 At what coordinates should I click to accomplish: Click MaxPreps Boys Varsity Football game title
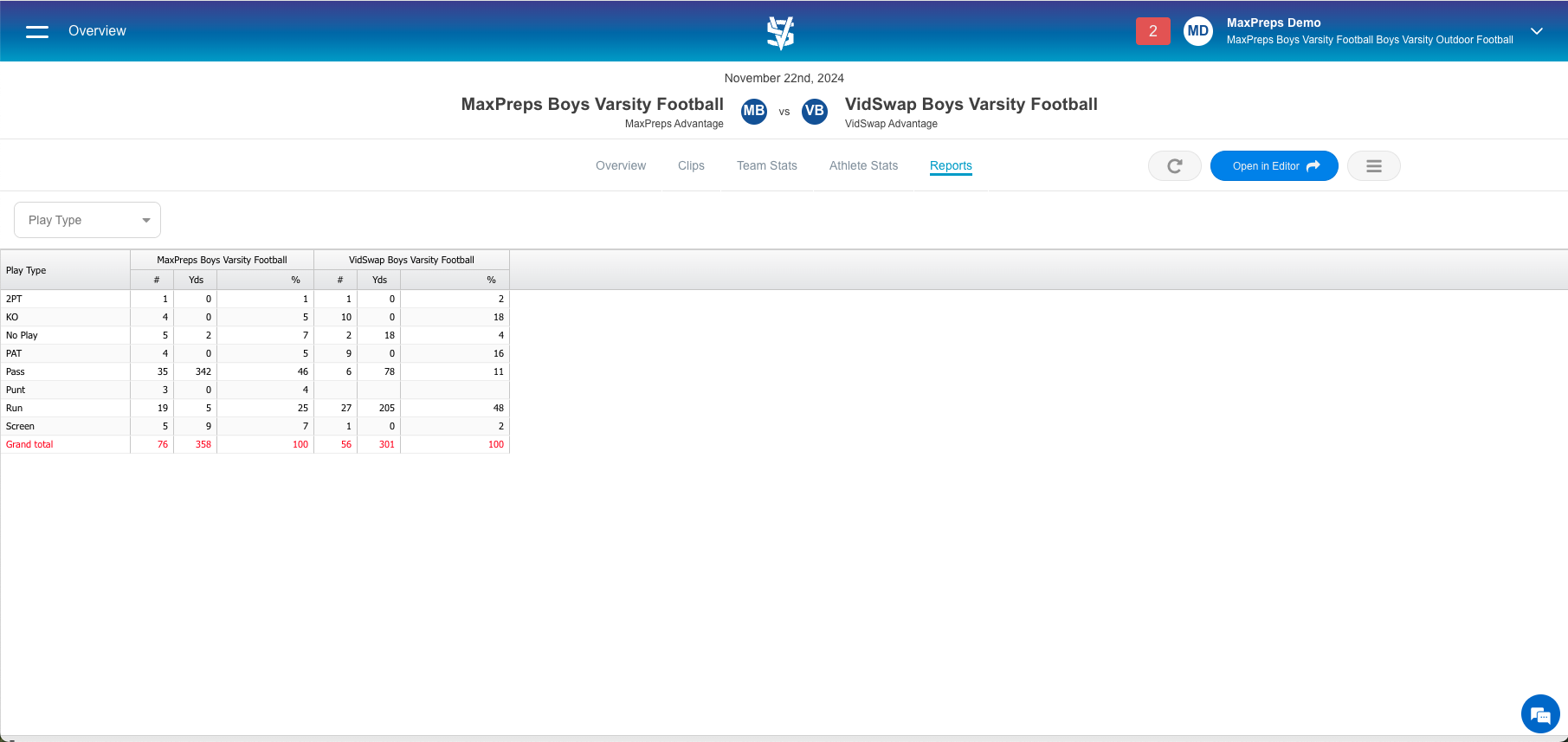click(592, 104)
